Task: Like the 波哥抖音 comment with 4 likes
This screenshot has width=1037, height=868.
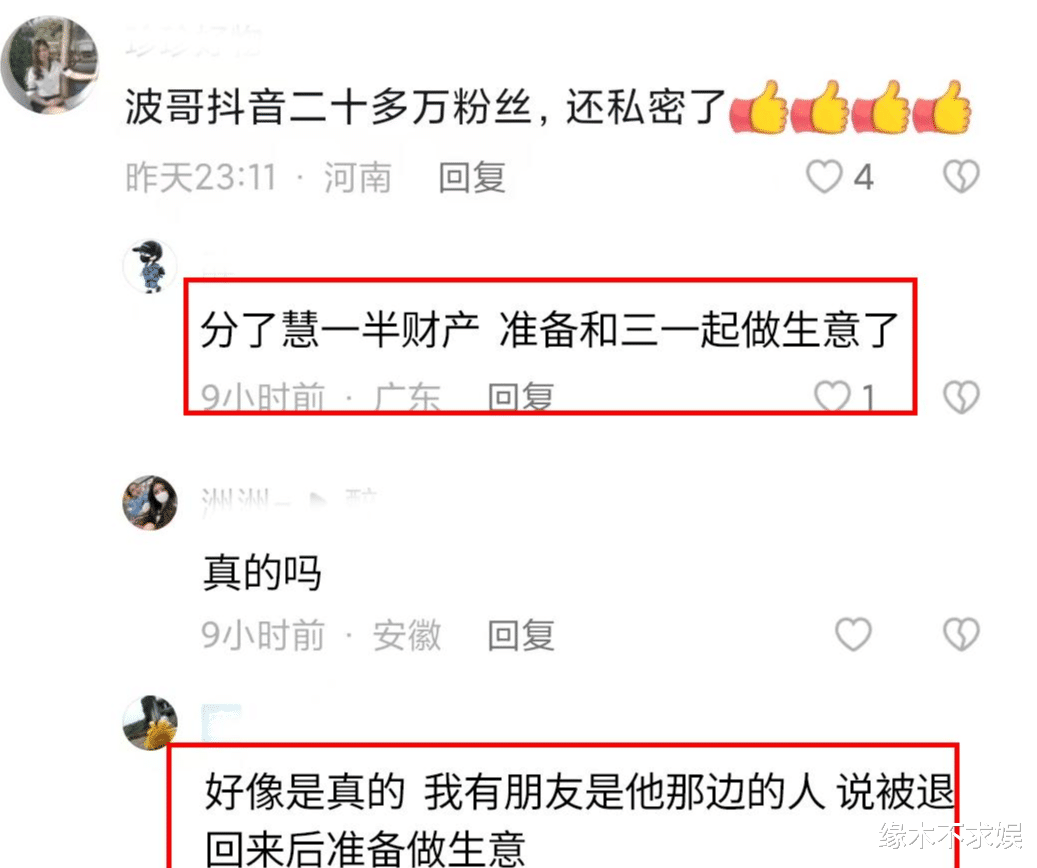Action: (x=824, y=177)
